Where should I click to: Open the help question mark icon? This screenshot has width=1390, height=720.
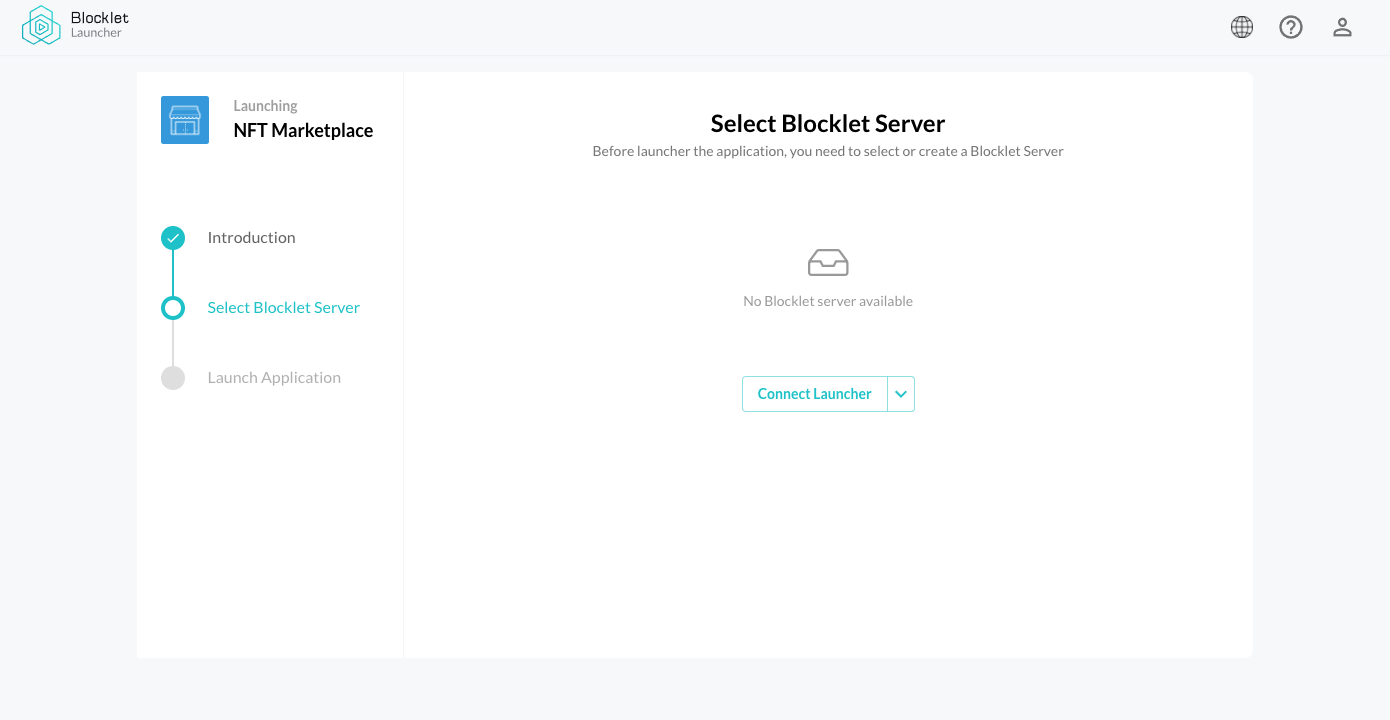click(x=1291, y=27)
